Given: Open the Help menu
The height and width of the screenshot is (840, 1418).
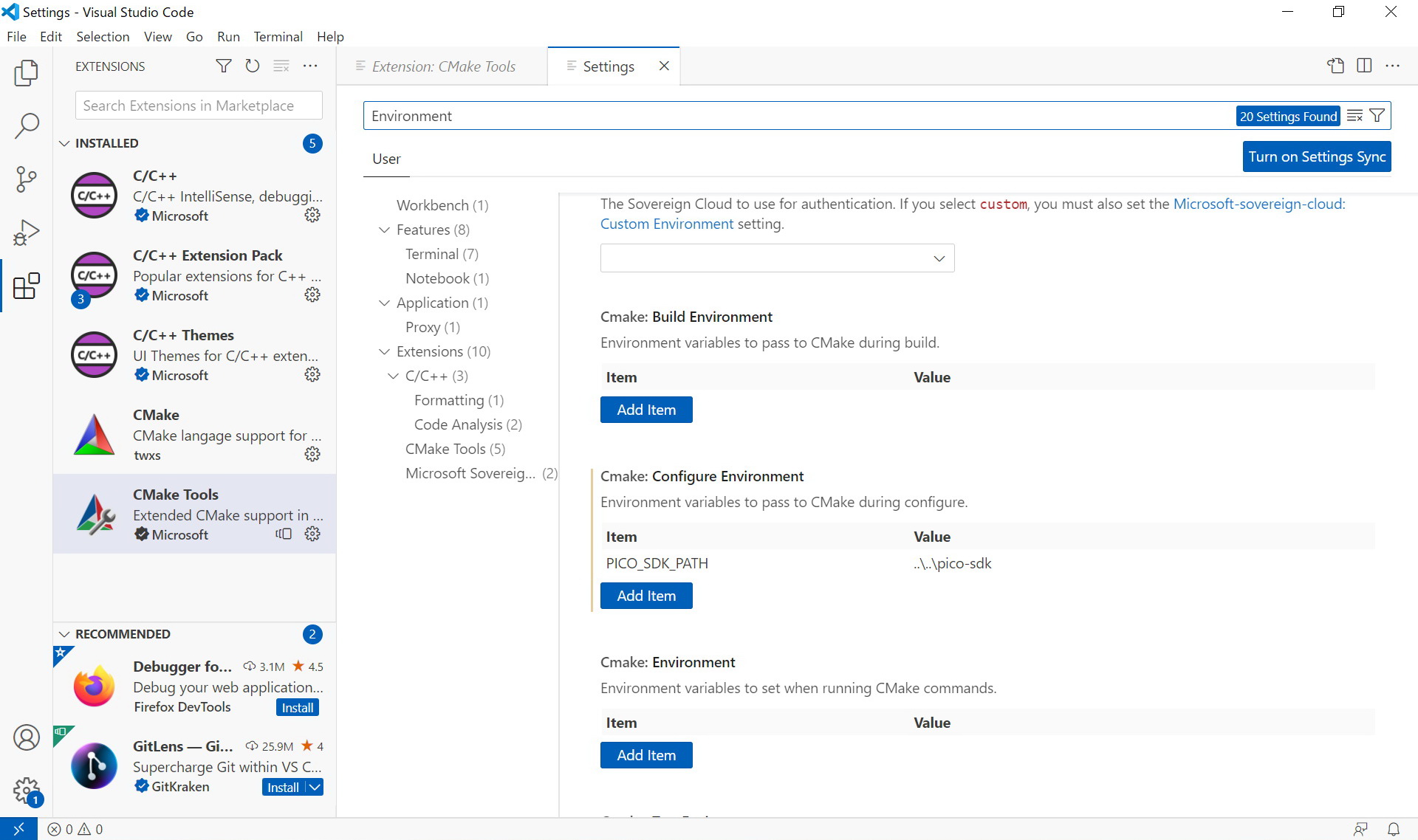Looking at the screenshot, I should (x=330, y=36).
